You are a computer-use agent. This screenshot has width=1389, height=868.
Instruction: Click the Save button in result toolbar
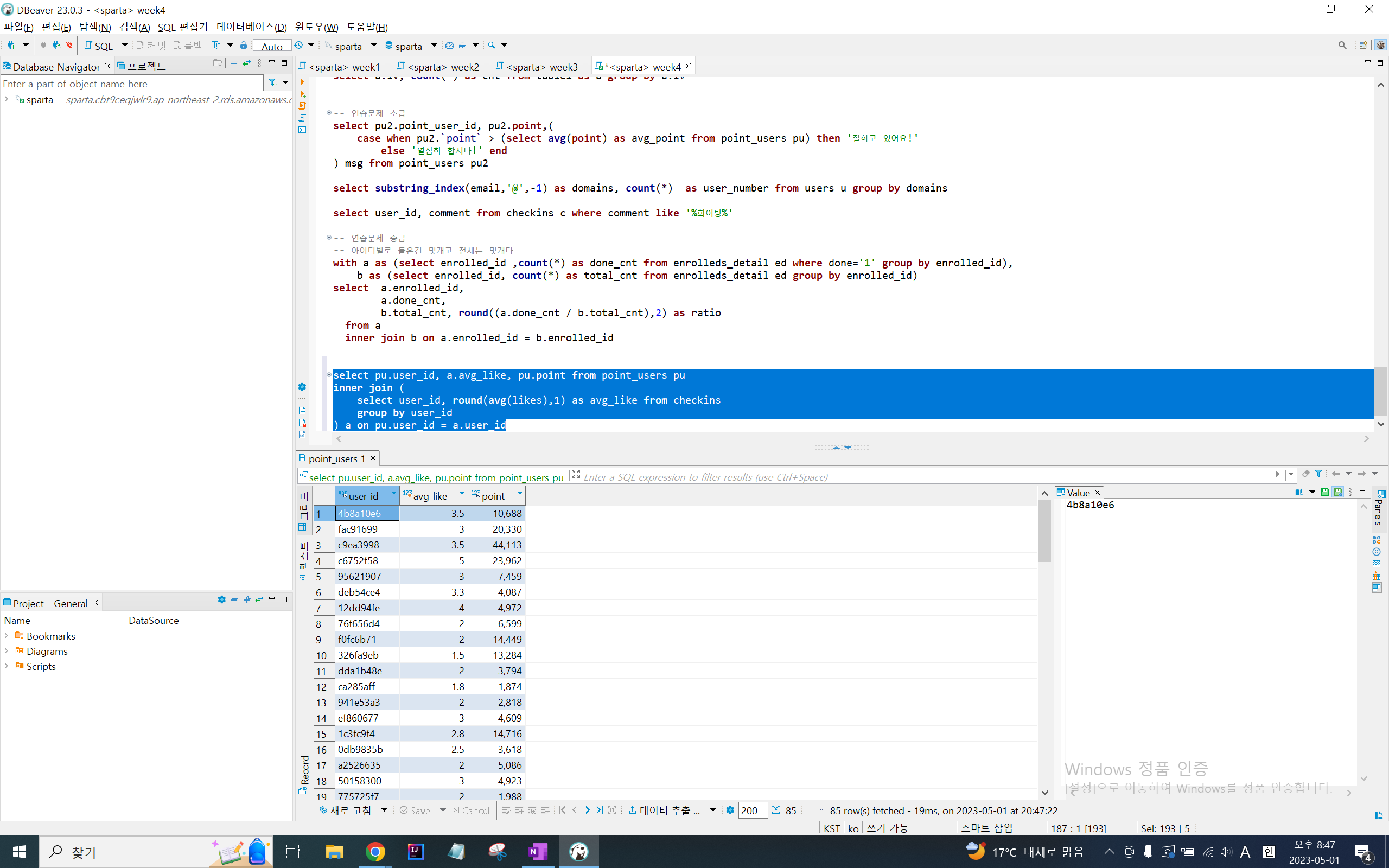[415, 810]
